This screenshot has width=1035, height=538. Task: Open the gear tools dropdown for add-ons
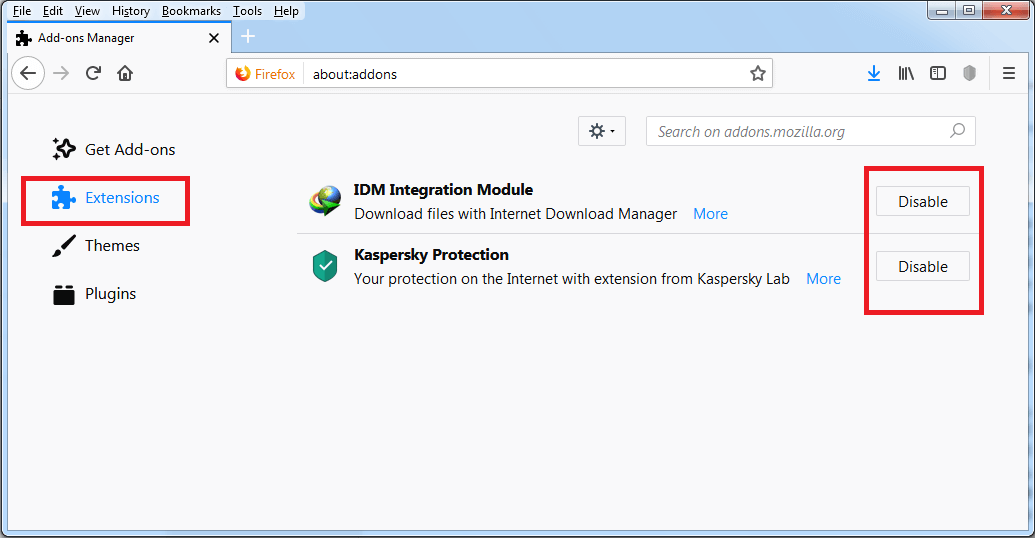coord(602,131)
